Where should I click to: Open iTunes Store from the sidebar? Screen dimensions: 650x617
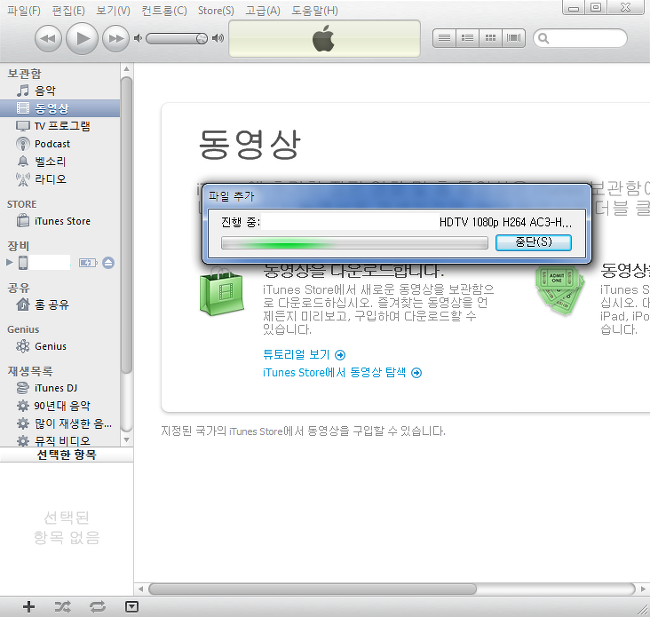point(60,221)
